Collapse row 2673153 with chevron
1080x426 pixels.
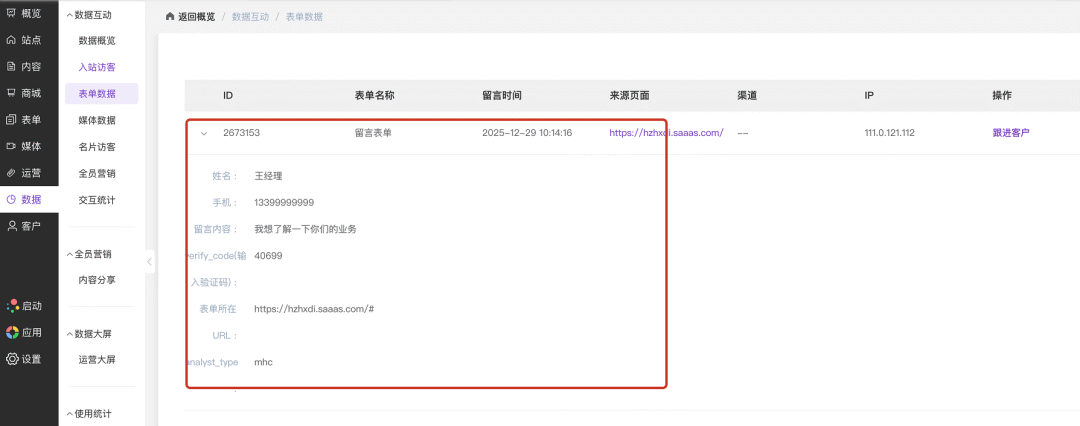[204, 133]
